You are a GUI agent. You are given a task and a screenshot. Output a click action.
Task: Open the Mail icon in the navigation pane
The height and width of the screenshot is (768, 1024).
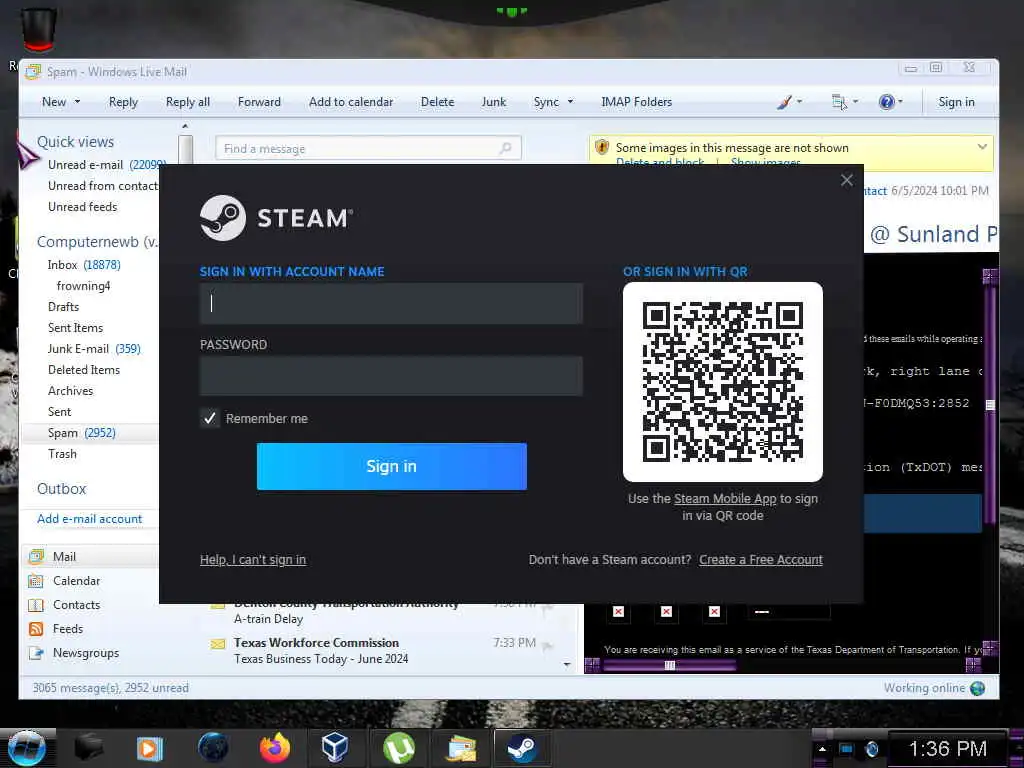36,556
